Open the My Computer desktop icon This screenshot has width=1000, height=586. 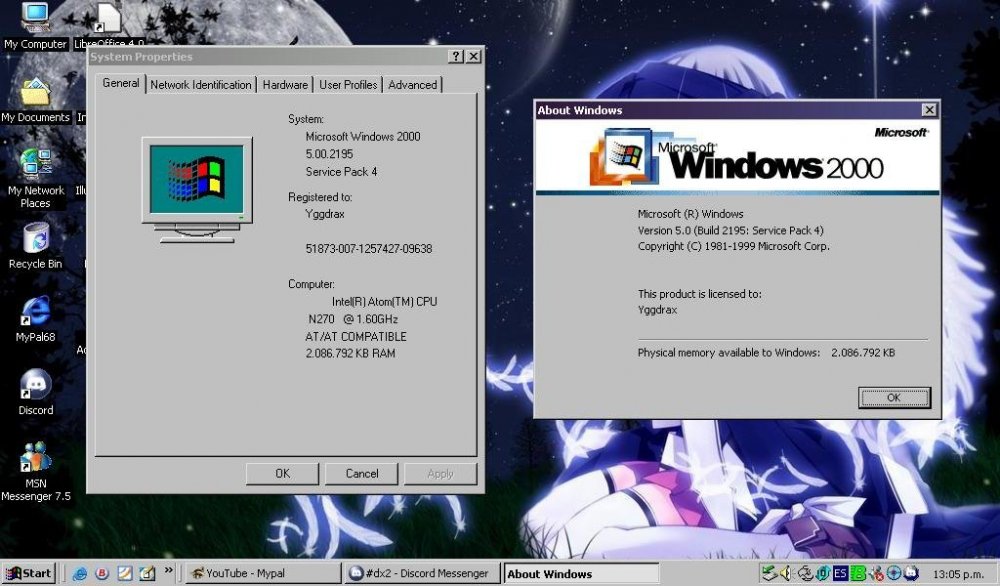tap(35, 20)
